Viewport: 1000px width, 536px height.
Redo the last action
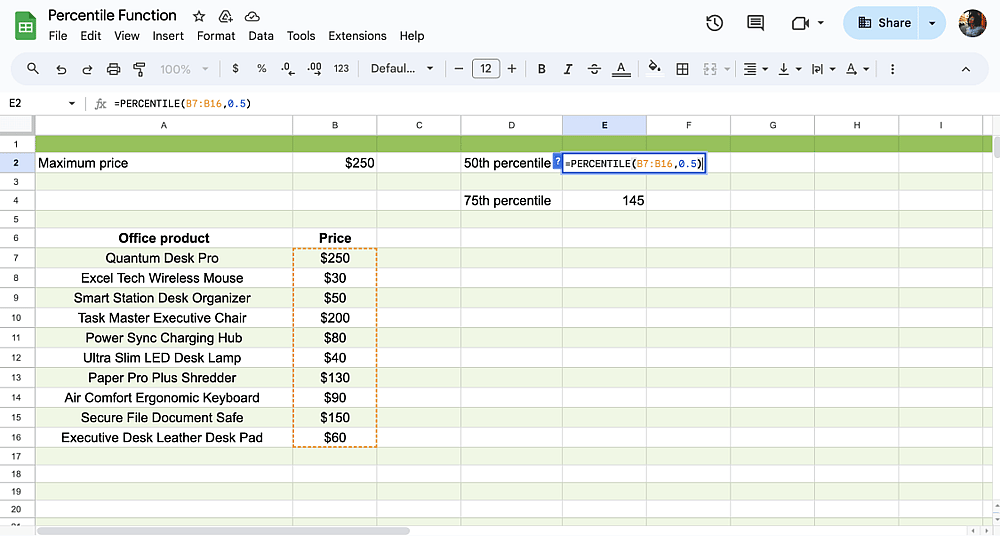point(87,69)
